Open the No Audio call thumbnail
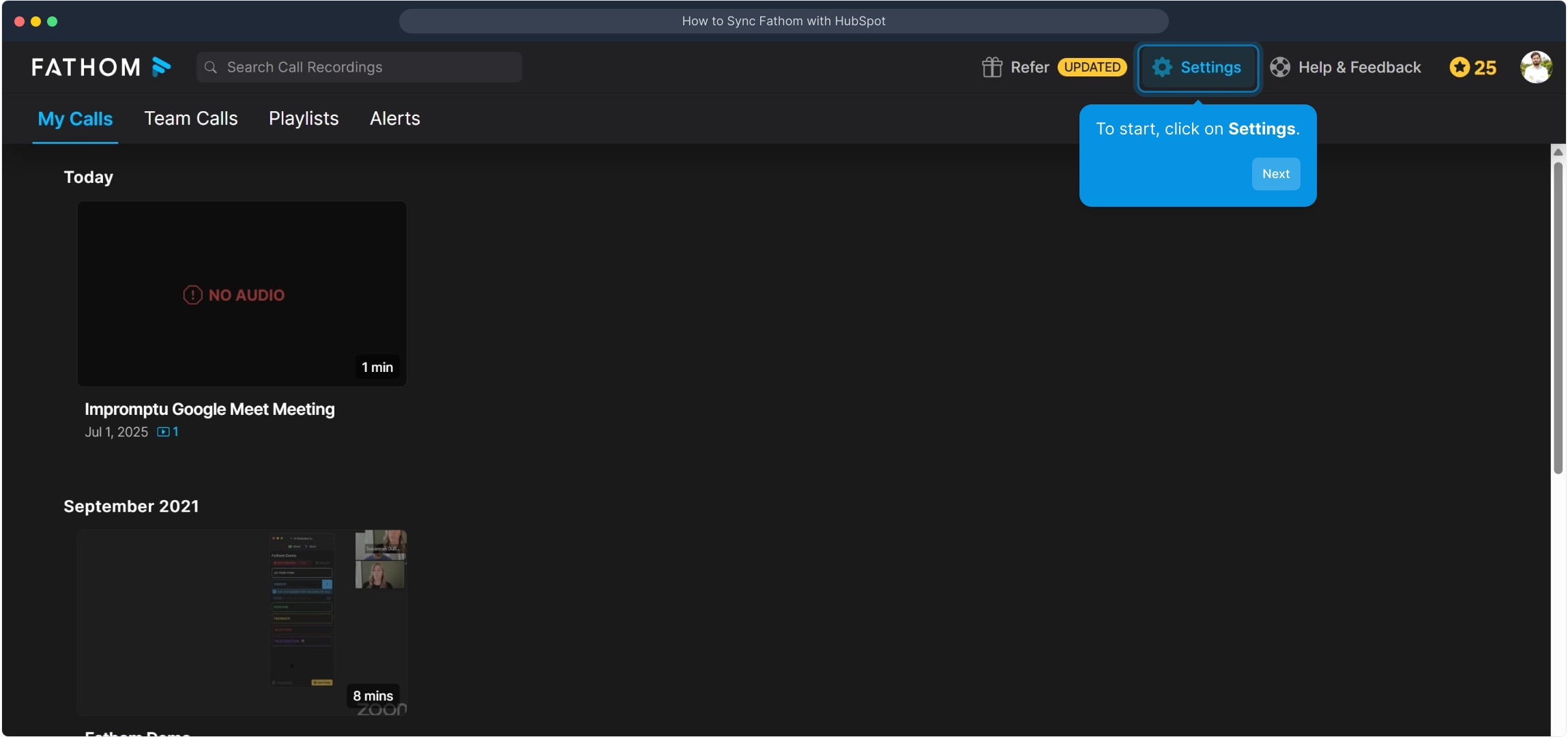 pyautogui.click(x=242, y=293)
